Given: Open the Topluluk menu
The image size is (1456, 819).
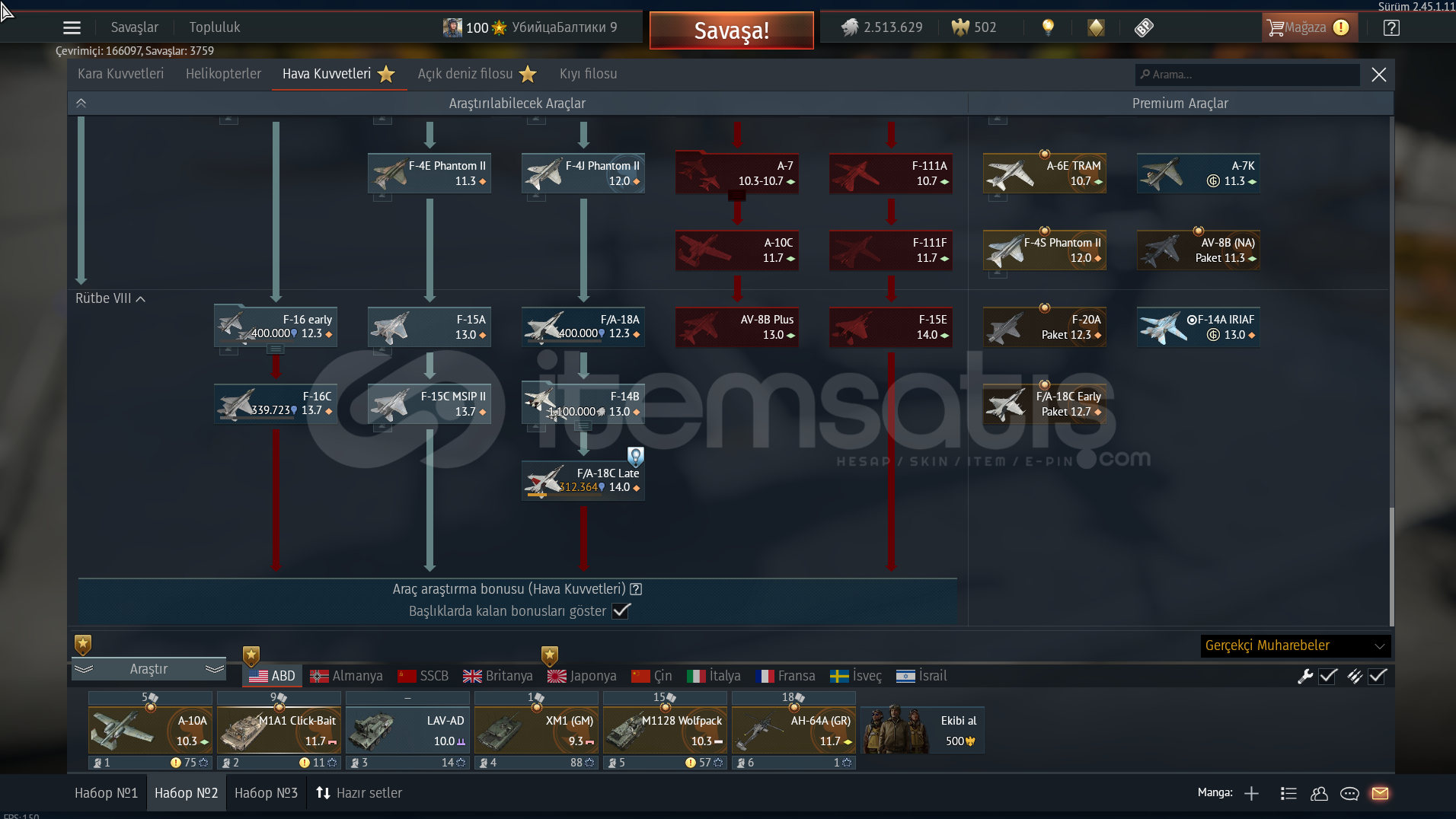Looking at the screenshot, I should point(215,27).
